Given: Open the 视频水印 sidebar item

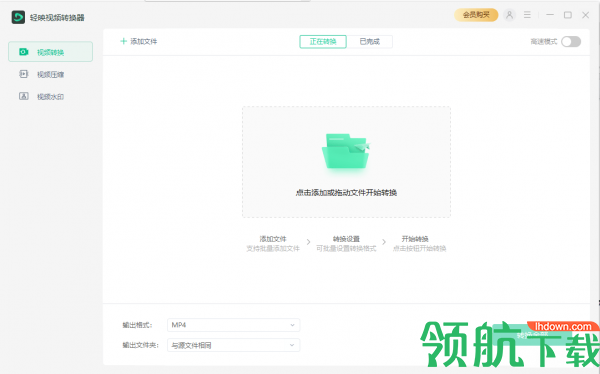Looking at the screenshot, I should 51,96.
